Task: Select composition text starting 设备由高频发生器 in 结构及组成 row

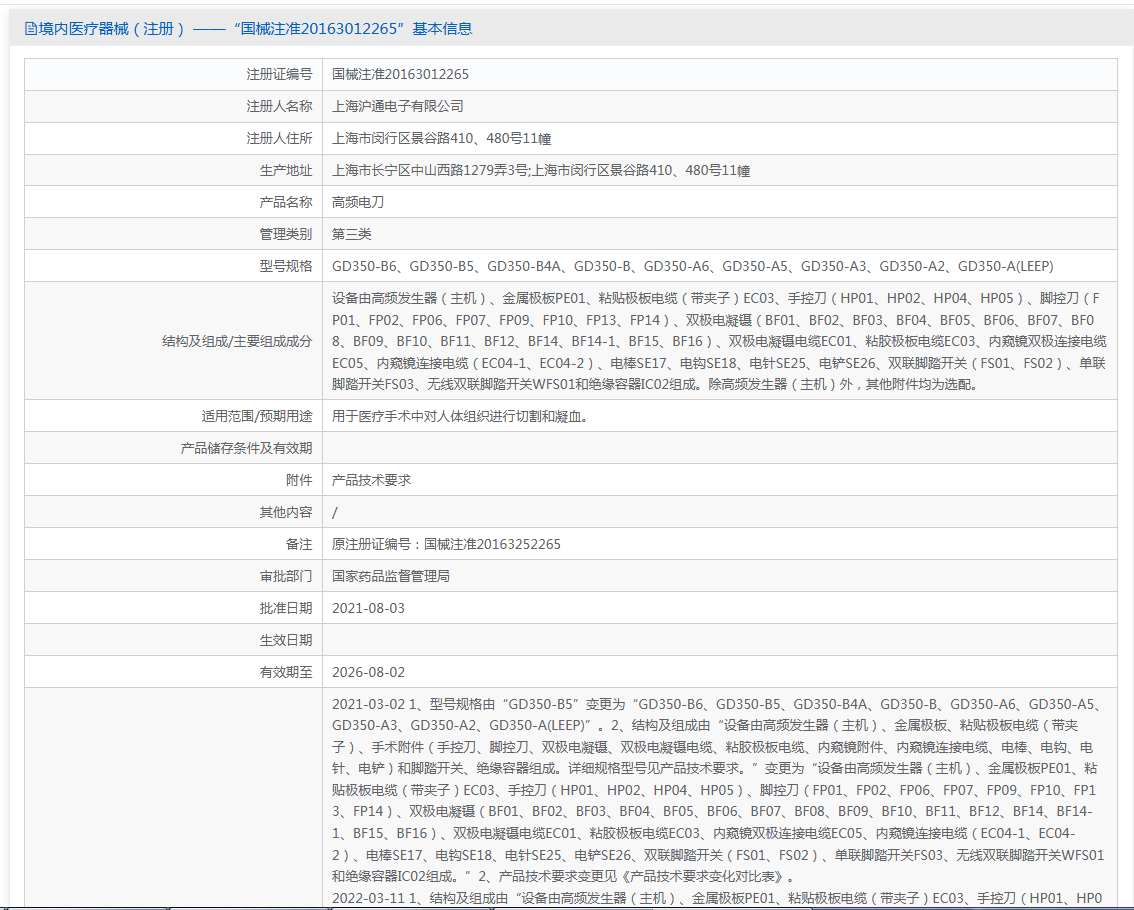Action: point(719,341)
